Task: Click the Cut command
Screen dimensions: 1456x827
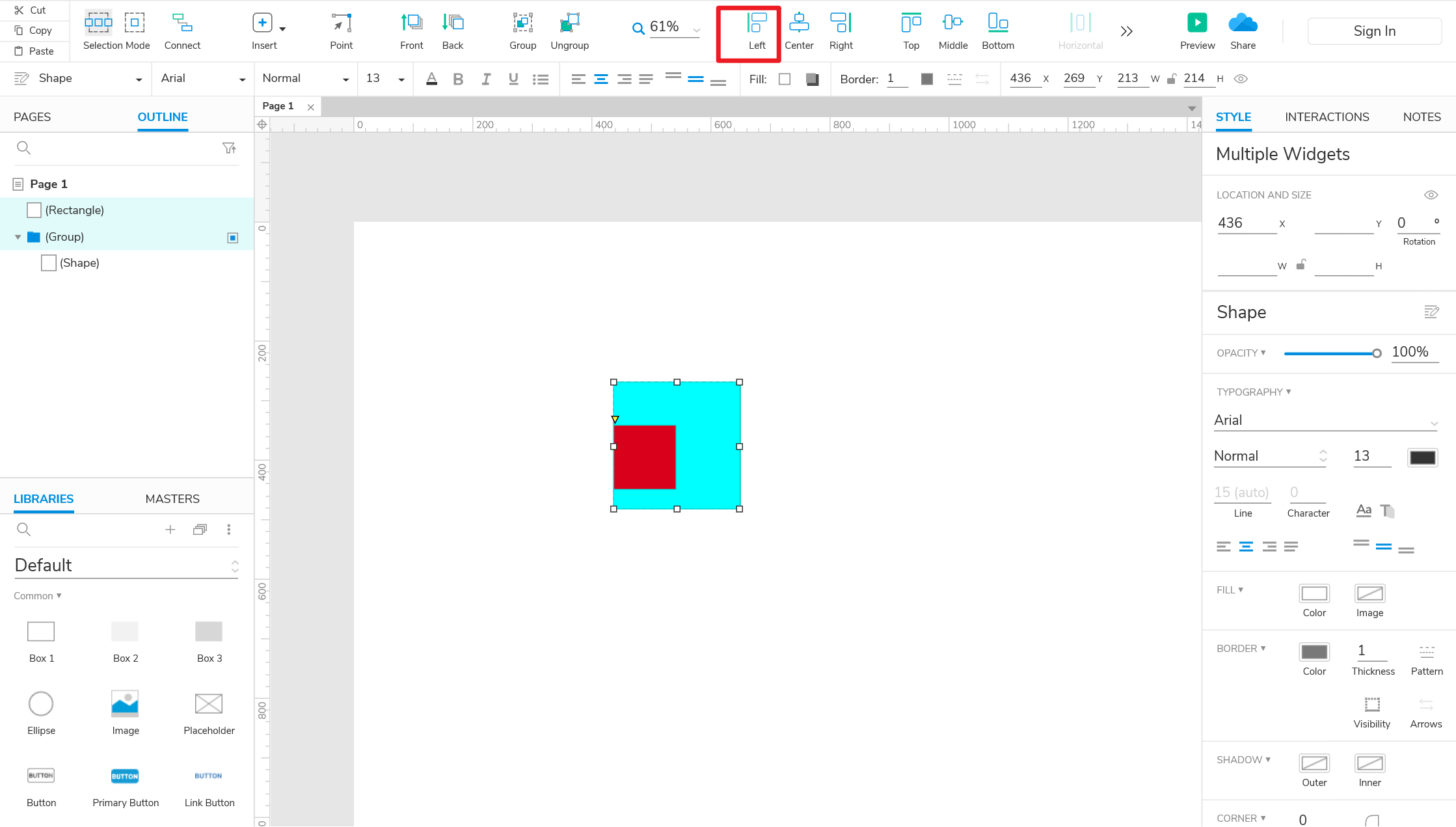Action: point(31,10)
